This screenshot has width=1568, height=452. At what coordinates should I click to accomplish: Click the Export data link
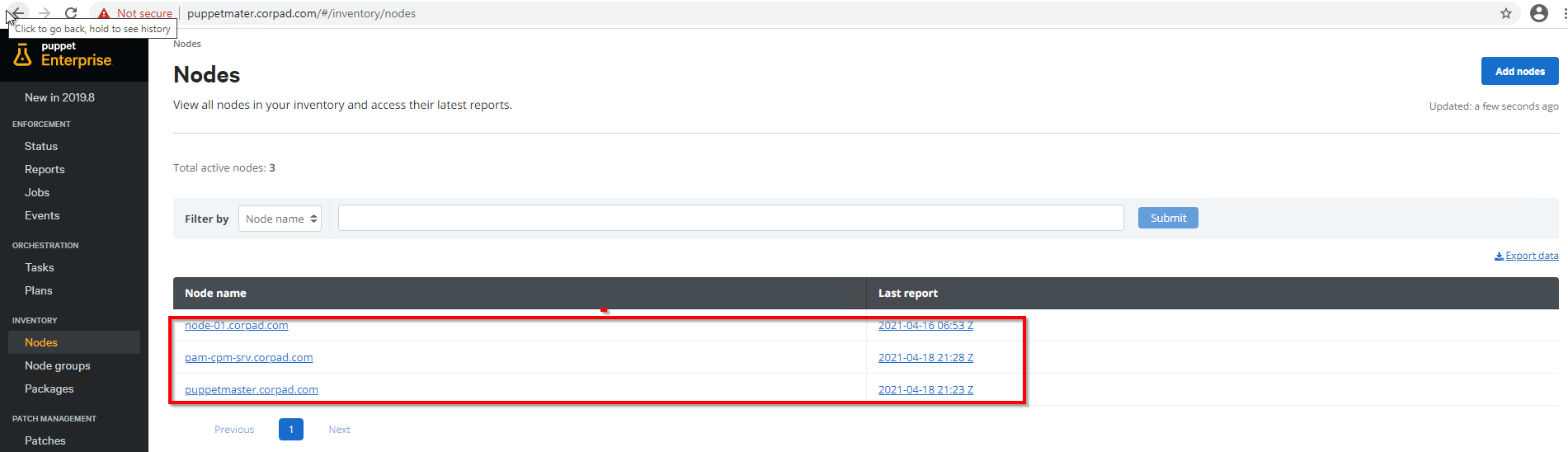[x=1527, y=256]
